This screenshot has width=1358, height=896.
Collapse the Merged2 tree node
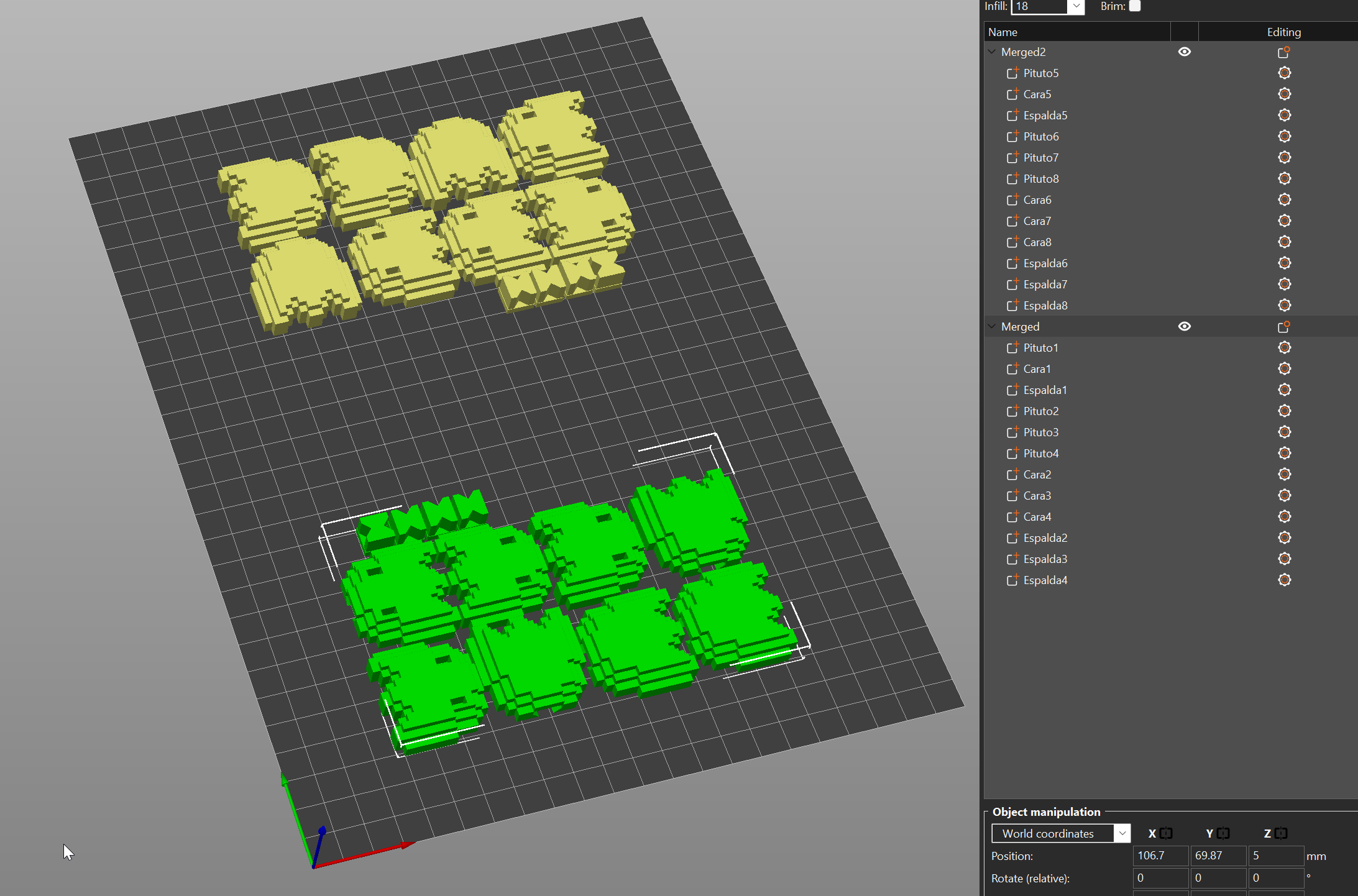pyautogui.click(x=991, y=52)
